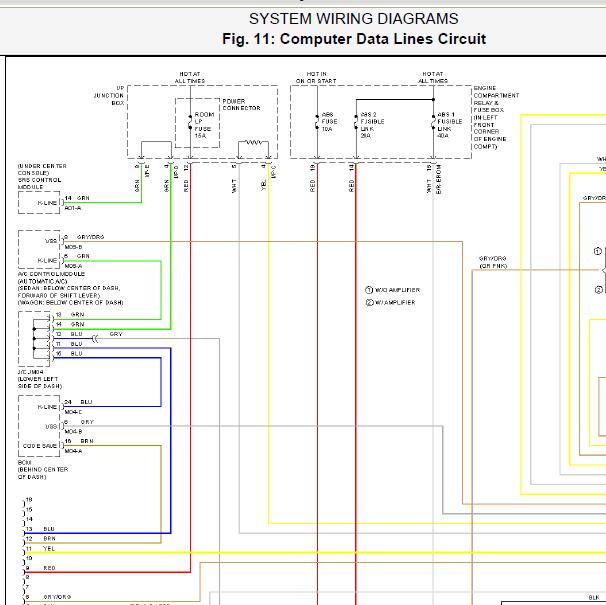Viewport: 606px width, 605px height.
Task: Click the '11 YEL' pin on bottom connector
Action: (x=41, y=549)
